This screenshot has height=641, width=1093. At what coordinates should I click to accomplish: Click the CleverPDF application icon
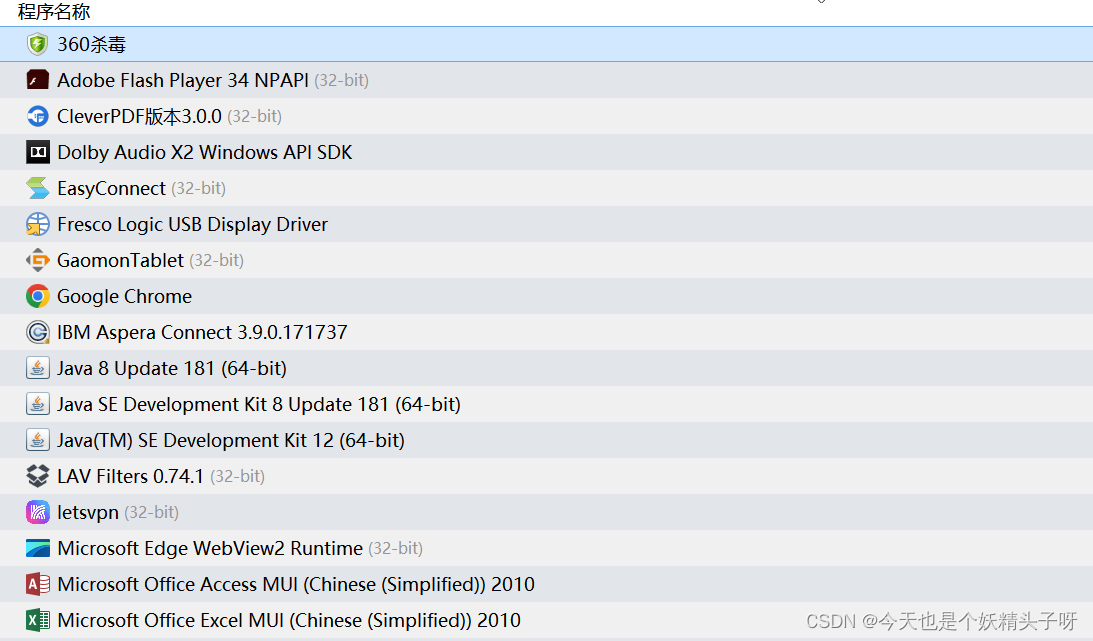38,116
